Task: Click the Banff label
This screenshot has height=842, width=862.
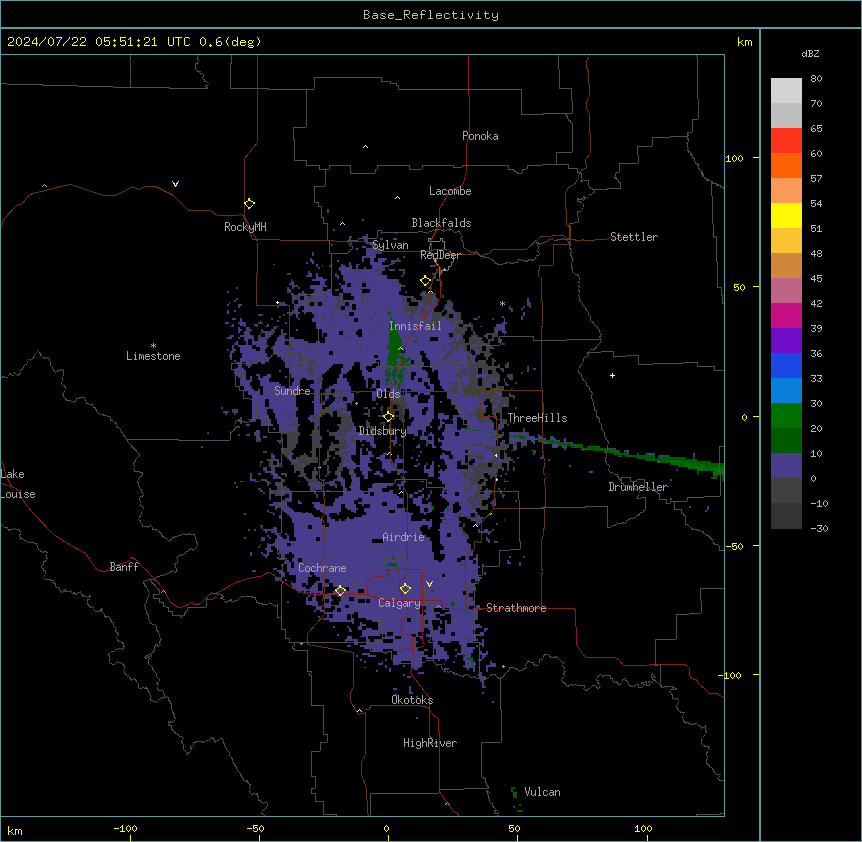Action: (x=124, y=567)
